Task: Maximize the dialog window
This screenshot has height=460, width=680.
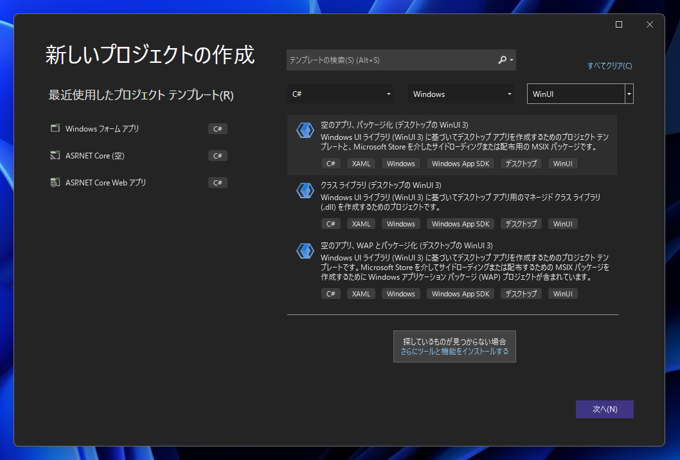Action: pyautogui.click(x=619, y=25)
